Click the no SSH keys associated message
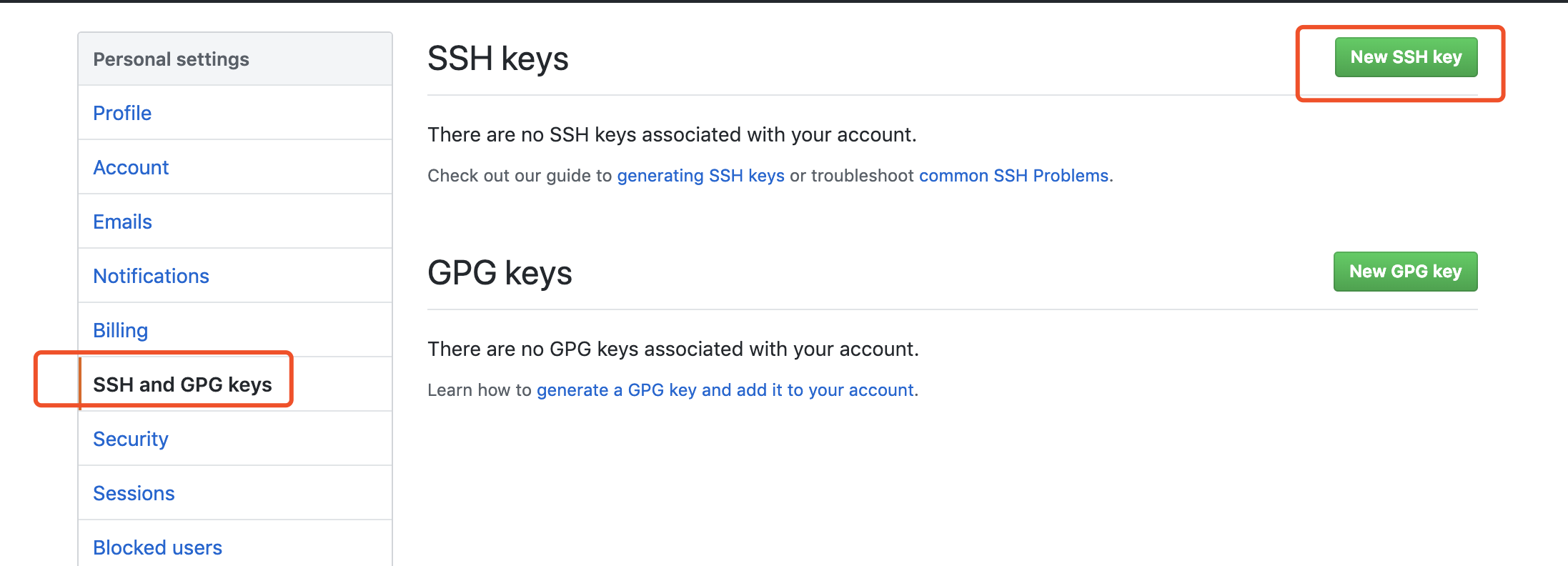This screenshot has height=566, width=1568. tap(672, 135)
